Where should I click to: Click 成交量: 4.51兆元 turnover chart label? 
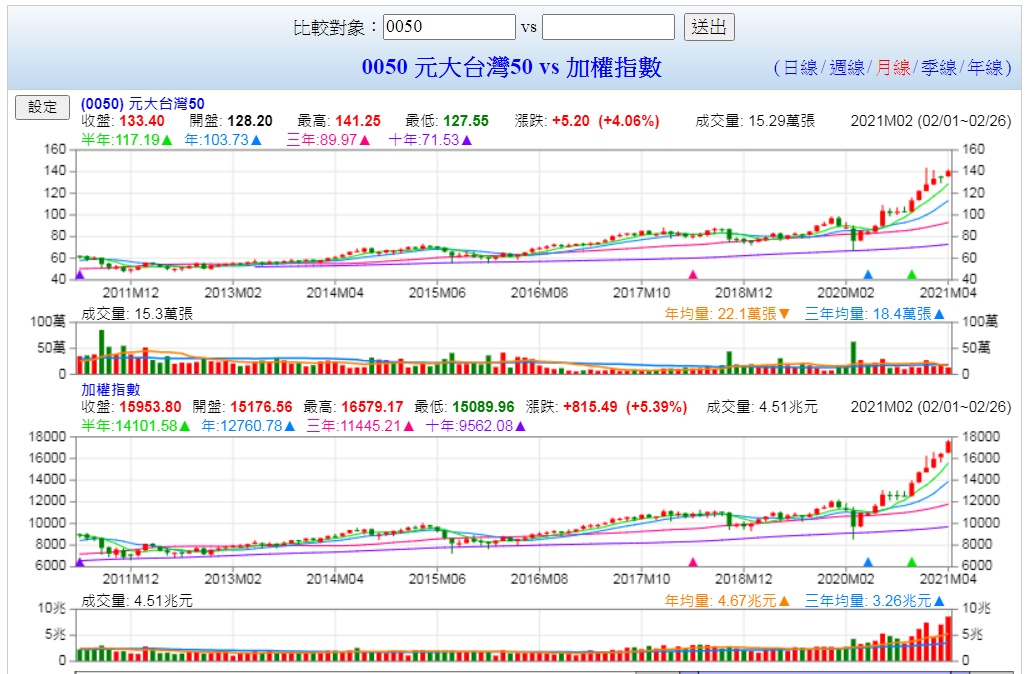(137, 601)
